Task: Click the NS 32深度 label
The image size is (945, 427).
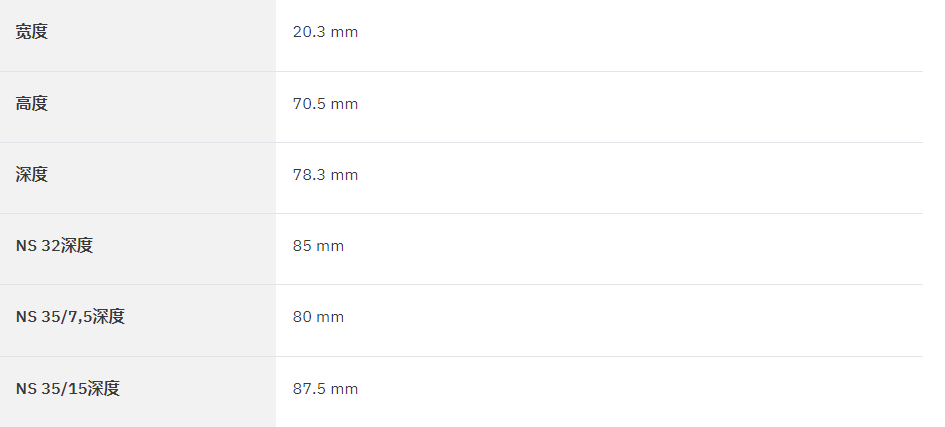Action: pyautogui.click(x=54, y=246)
